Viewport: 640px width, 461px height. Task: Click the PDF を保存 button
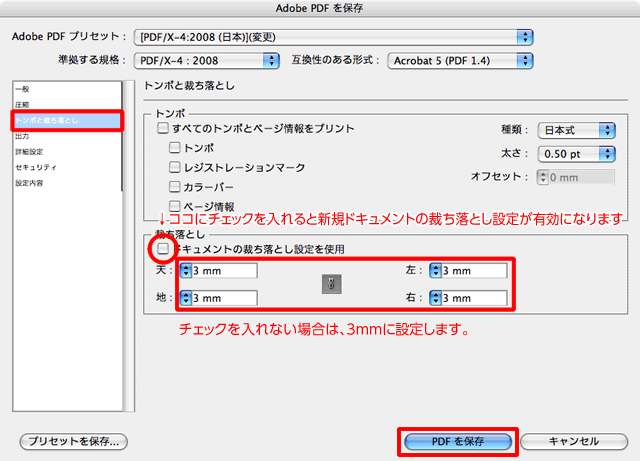coord(458,441)
